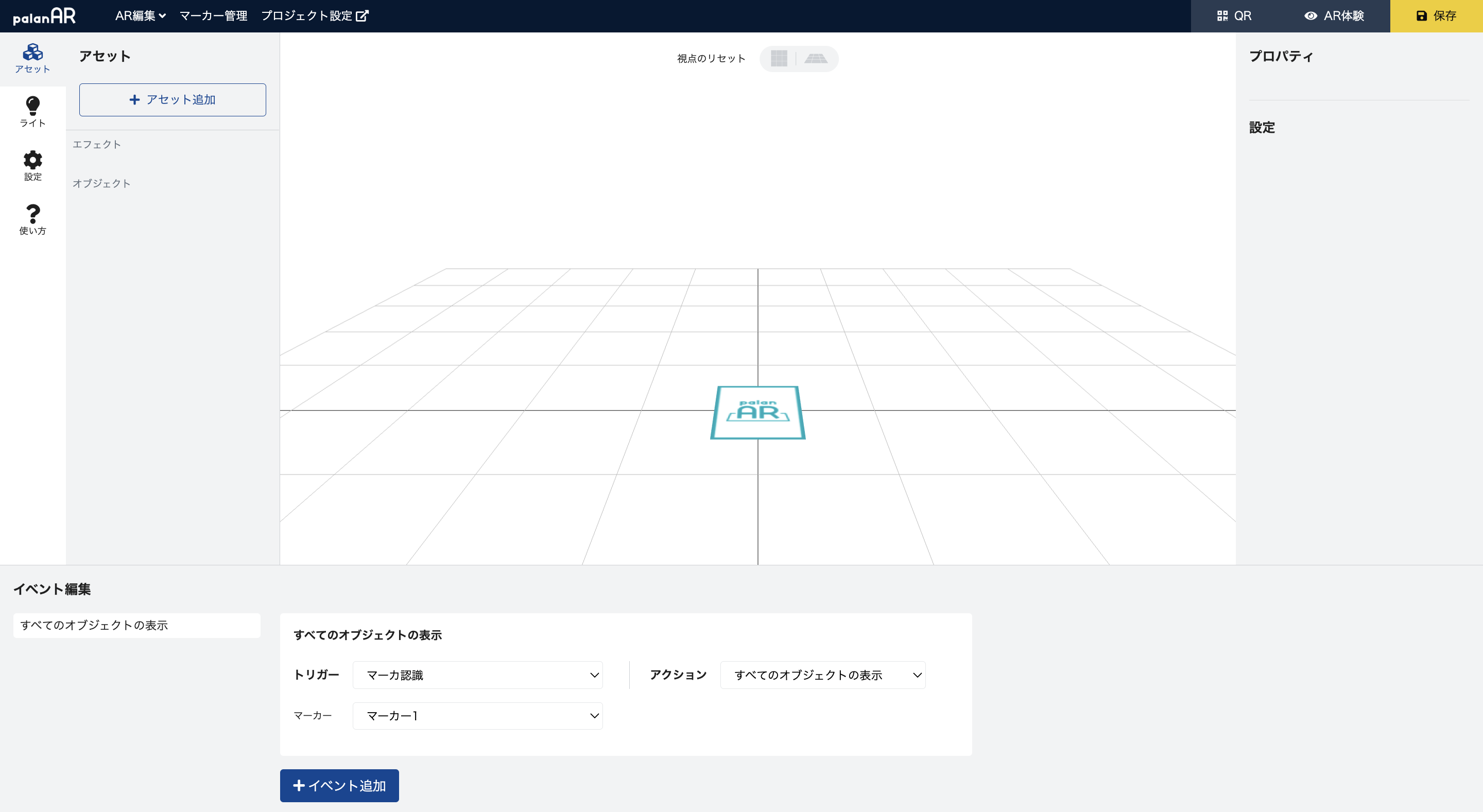
Task: Click the external link icon beside プロジェクト設定
Action: pos(362,15)
